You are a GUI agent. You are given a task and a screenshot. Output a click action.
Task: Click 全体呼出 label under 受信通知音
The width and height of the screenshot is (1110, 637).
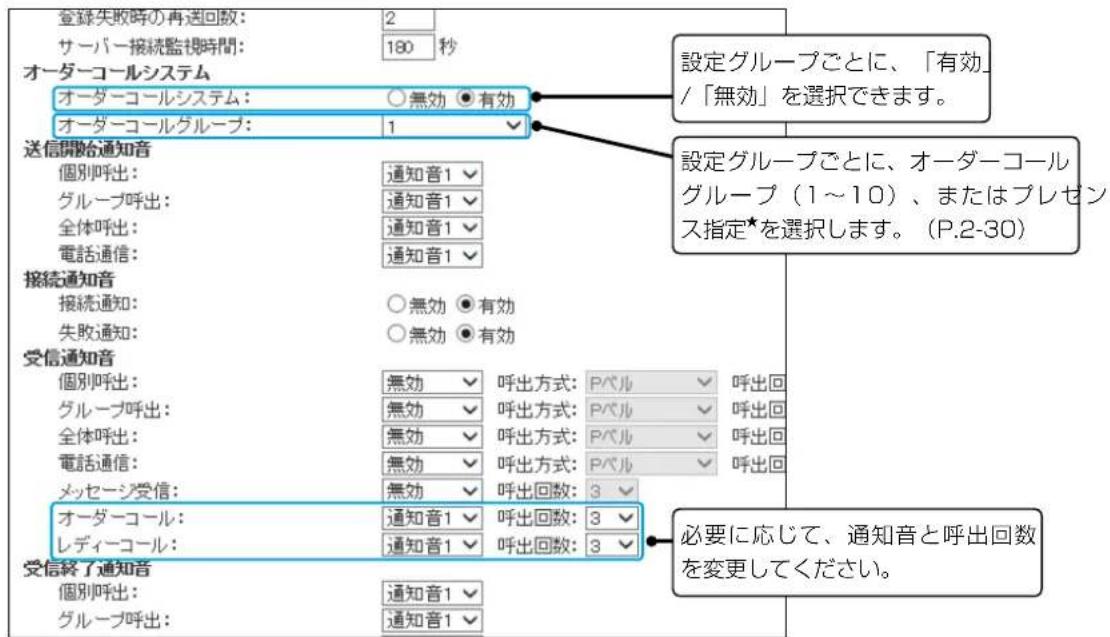98,437
